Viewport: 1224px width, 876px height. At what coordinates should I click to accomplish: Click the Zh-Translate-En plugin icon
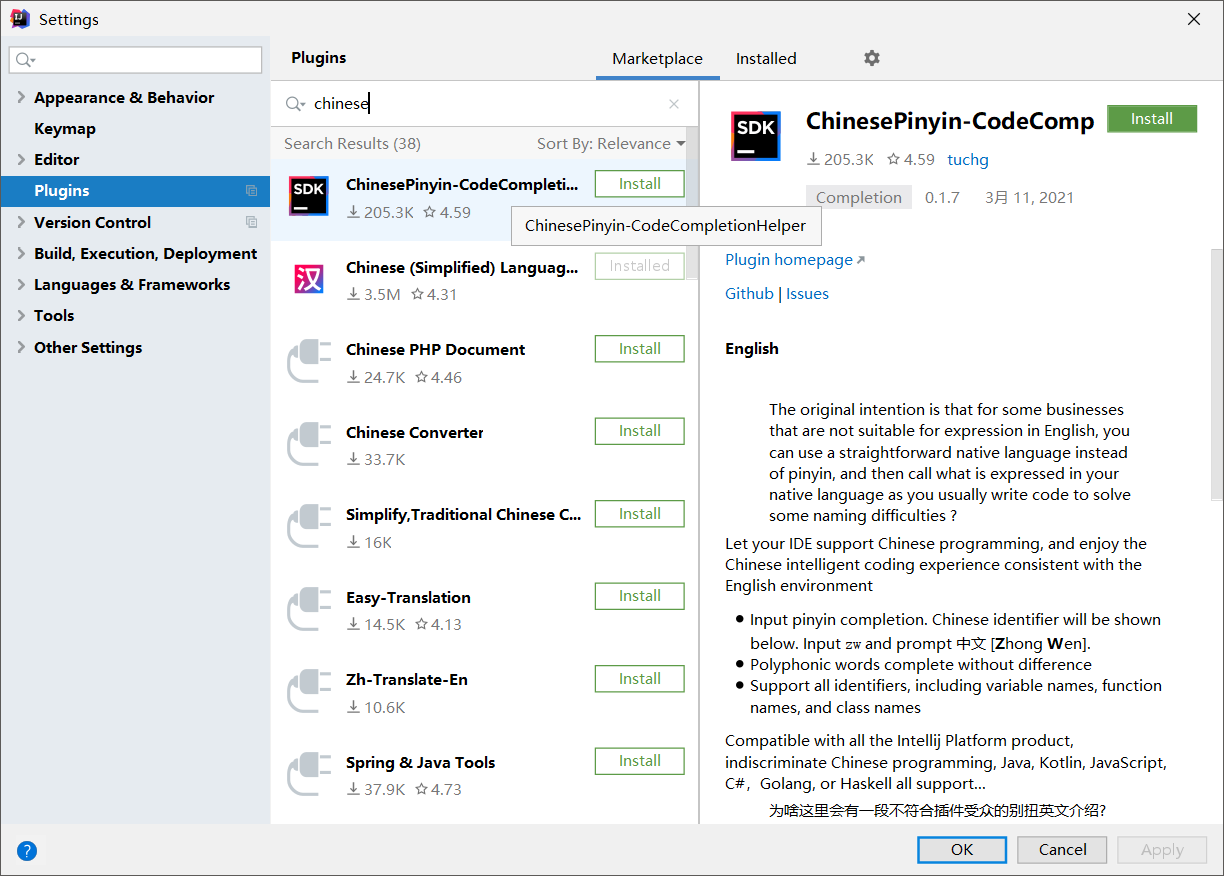tap(309, 691)
